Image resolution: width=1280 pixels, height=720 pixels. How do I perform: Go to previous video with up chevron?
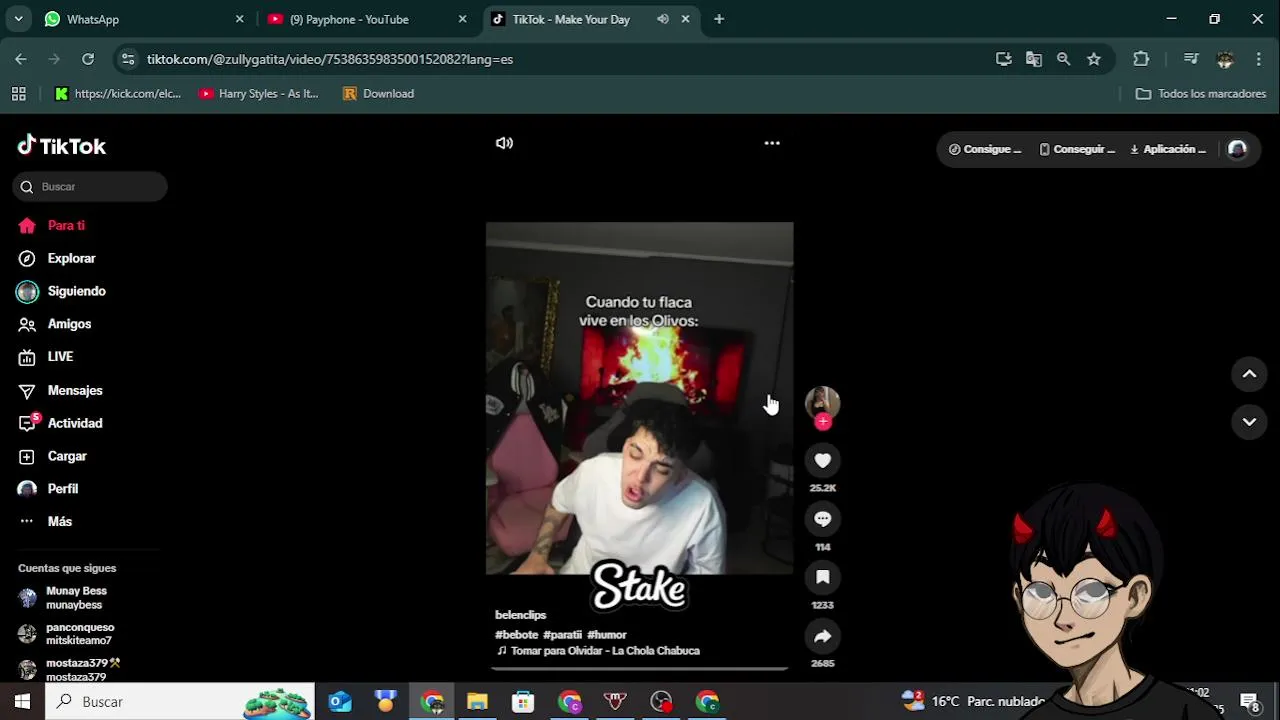click(x=1249, y=374)
